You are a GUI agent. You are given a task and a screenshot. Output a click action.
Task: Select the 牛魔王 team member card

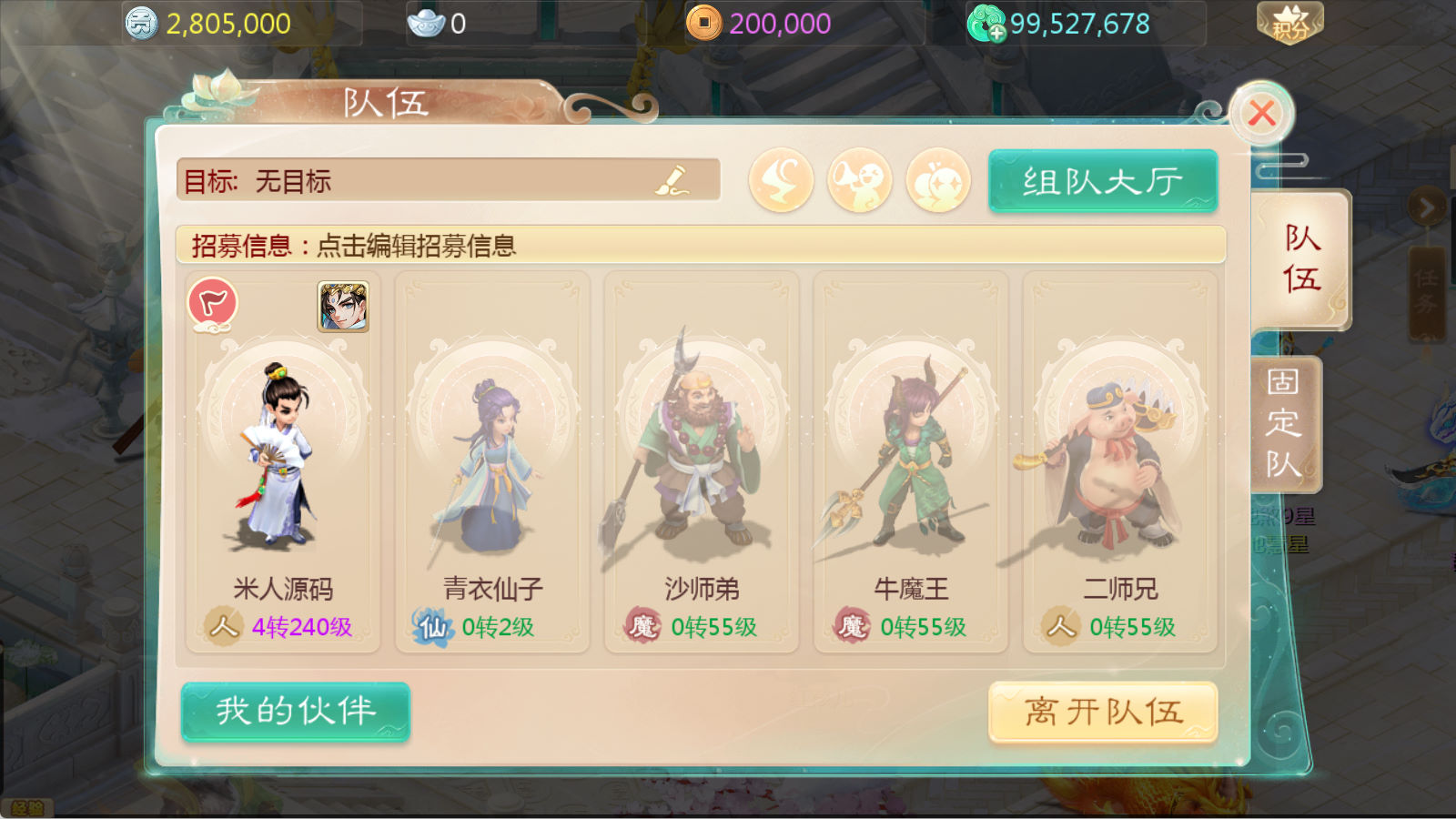(x=911, y=461)
